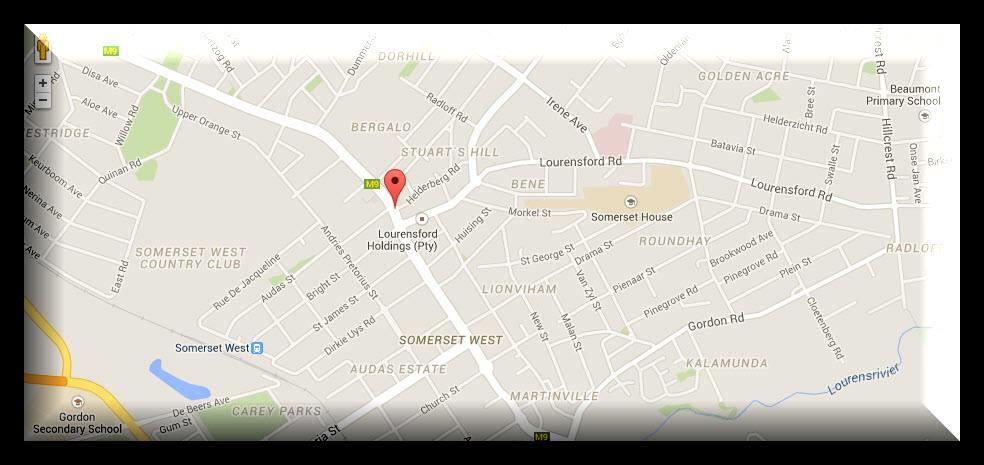
Task: Select the Beaumont Primary School label
Action: pos(904,95)
